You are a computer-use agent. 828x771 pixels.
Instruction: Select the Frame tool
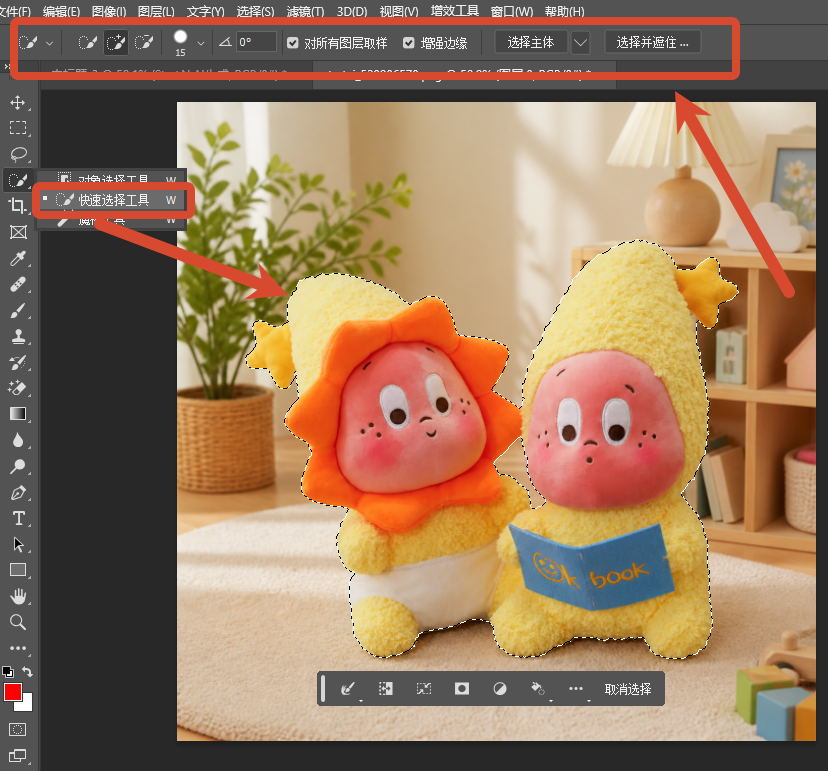pos(18,232)
